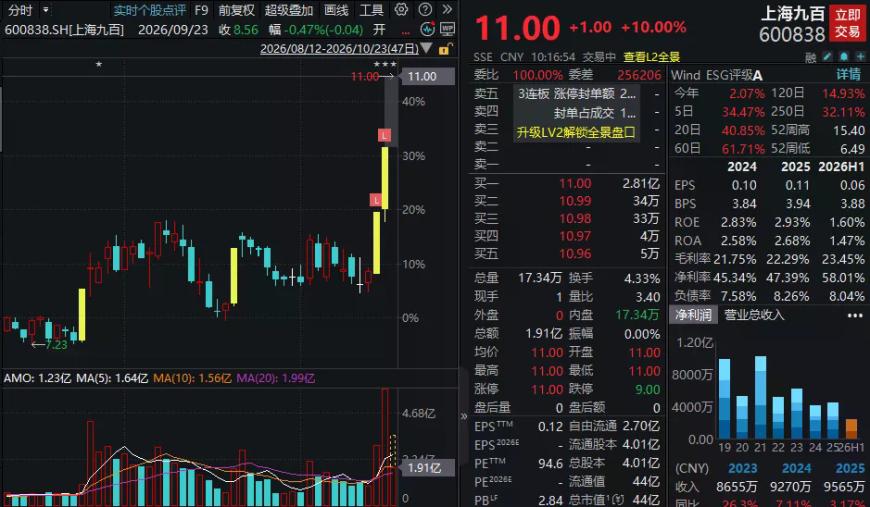870x507 pixels.
Task: Click the 1.91亿 volume axis label
Action: tap(428, 468)
